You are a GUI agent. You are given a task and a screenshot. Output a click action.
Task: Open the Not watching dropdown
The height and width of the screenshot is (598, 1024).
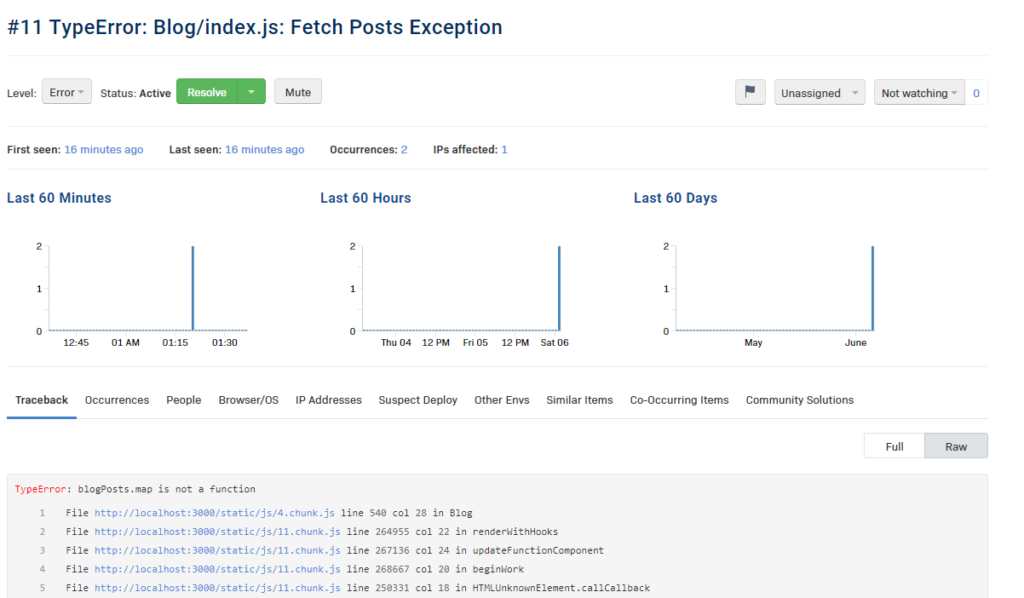point(917,92)
